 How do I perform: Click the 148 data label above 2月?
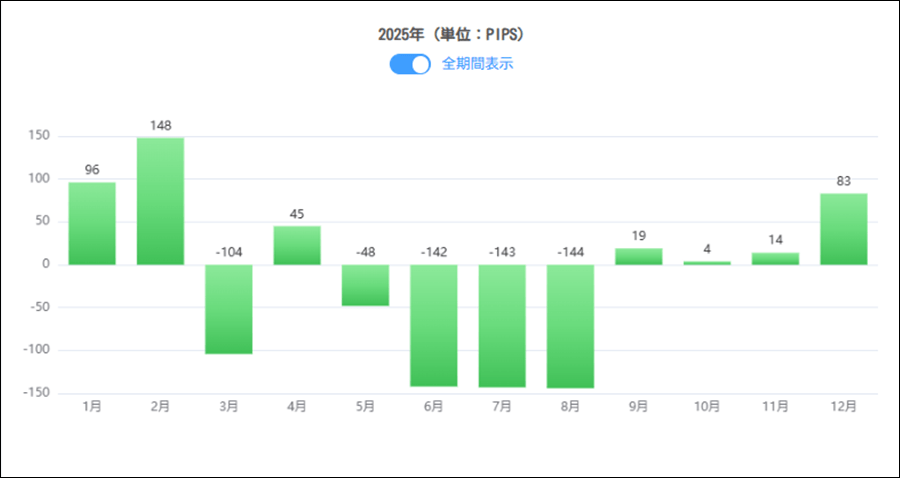pyautogui.click(x=160, y=126)
